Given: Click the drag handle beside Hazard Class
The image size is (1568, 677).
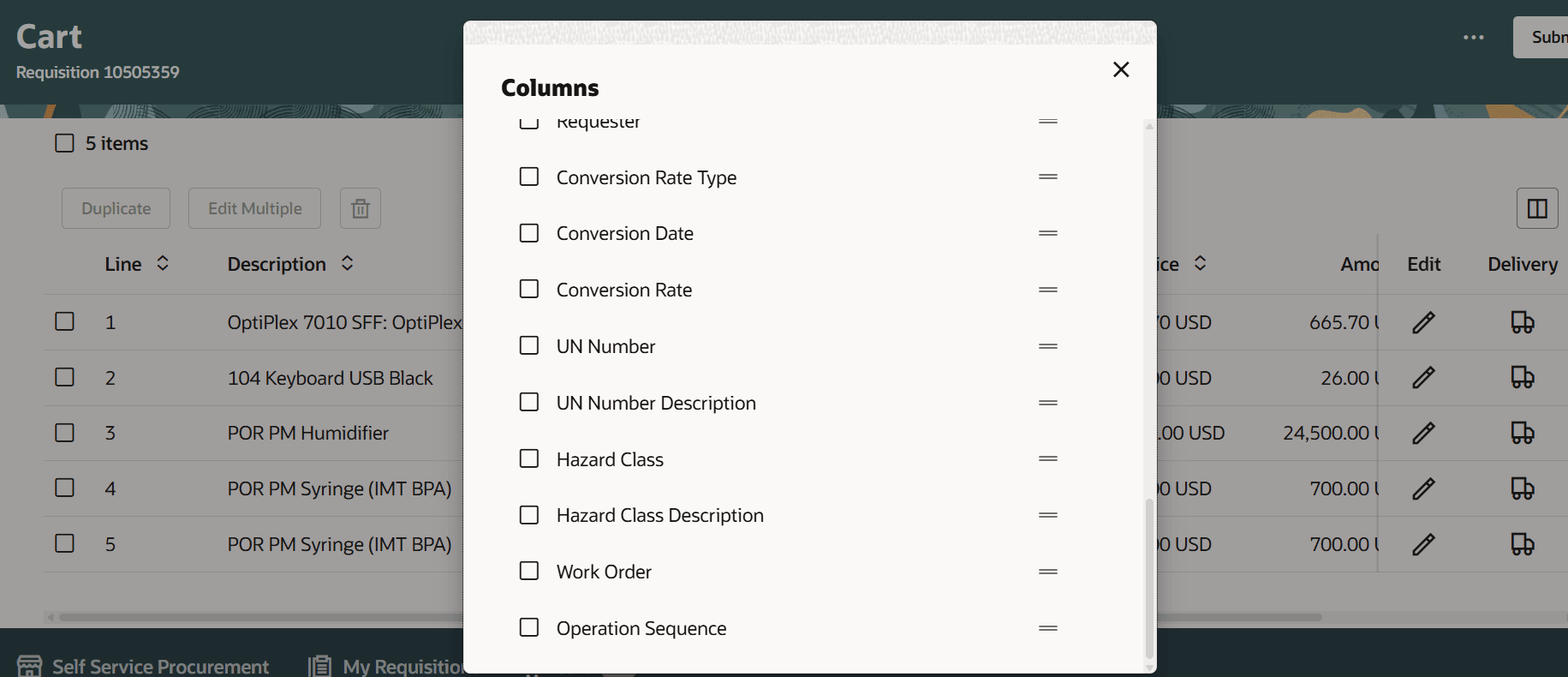Looking at the screenshot, I should click(x=1047, y=458).
